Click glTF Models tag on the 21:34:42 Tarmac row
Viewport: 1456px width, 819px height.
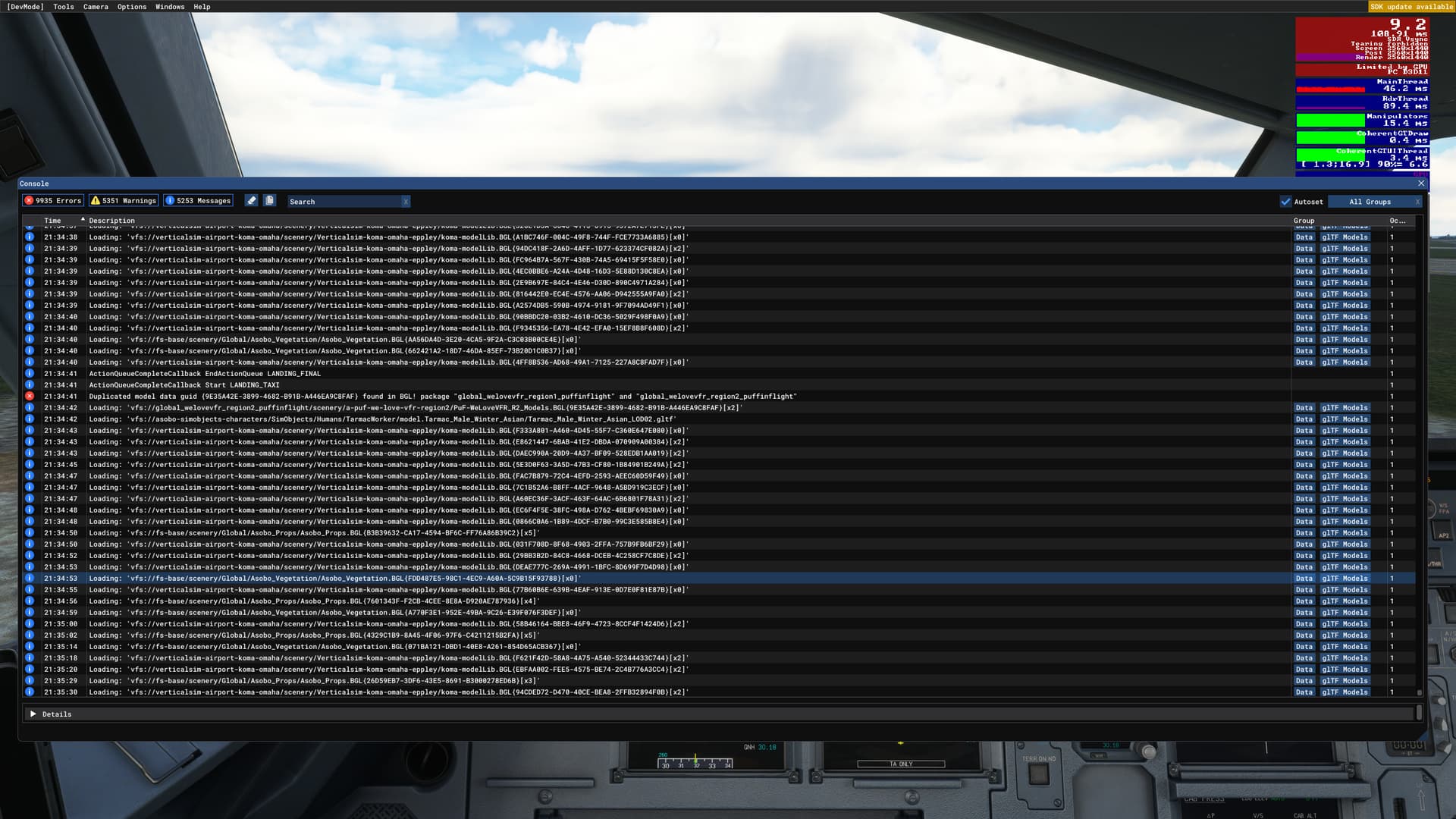click(x=1345, y=419)
